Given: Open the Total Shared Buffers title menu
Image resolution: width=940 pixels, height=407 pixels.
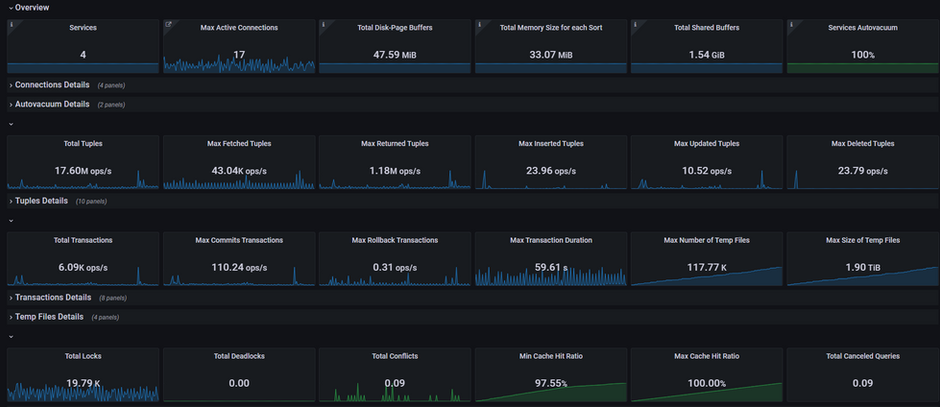Looking at the screenshot, I should [x=706, y=28].
